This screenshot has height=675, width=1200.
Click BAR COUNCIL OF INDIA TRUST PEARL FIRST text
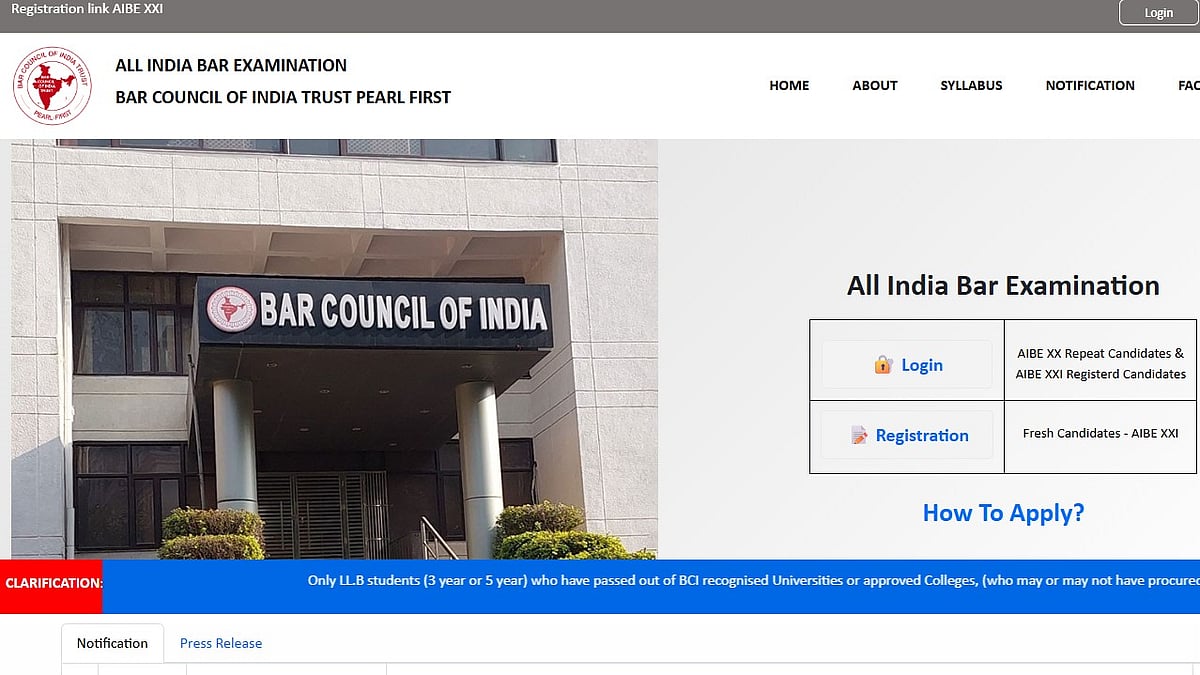283,97
